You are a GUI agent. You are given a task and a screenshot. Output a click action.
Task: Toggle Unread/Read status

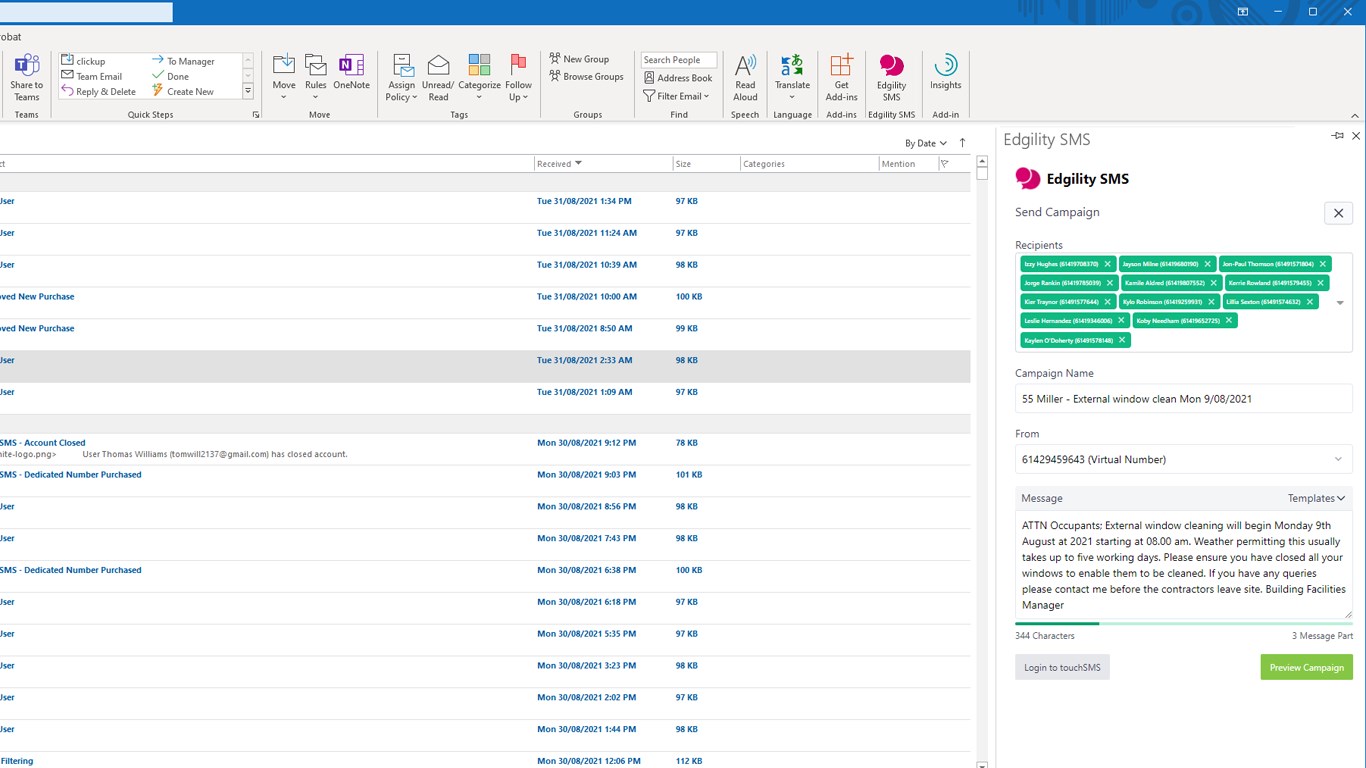[438, 77]
